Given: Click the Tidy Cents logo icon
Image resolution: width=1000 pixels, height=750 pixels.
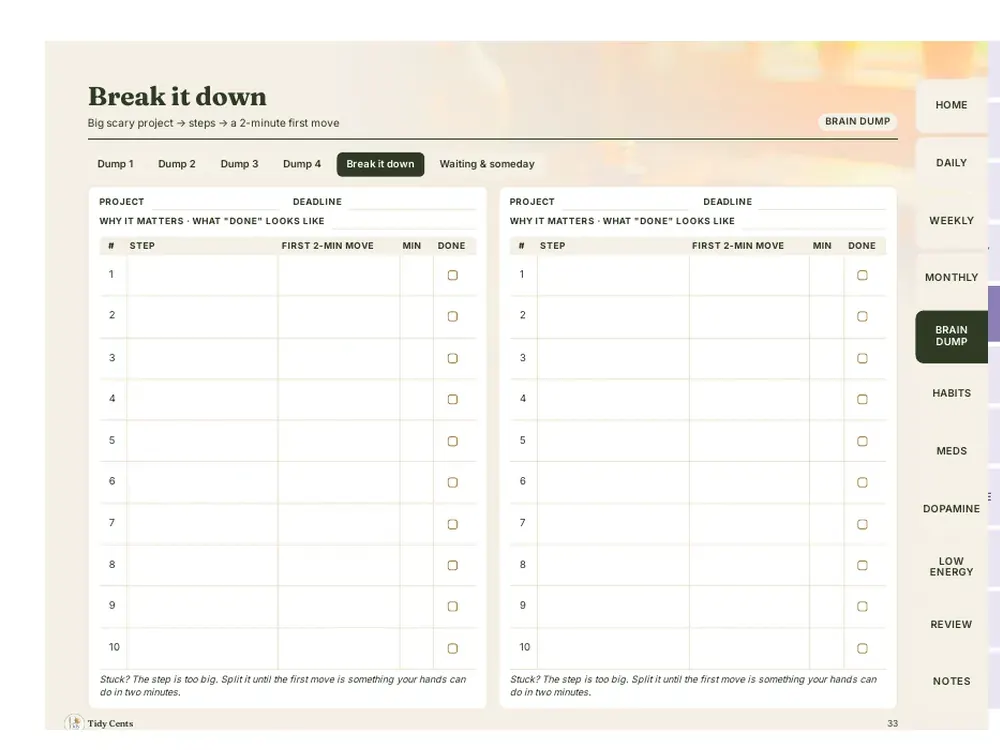Looking at the screenshot, I should coord(74,723).
